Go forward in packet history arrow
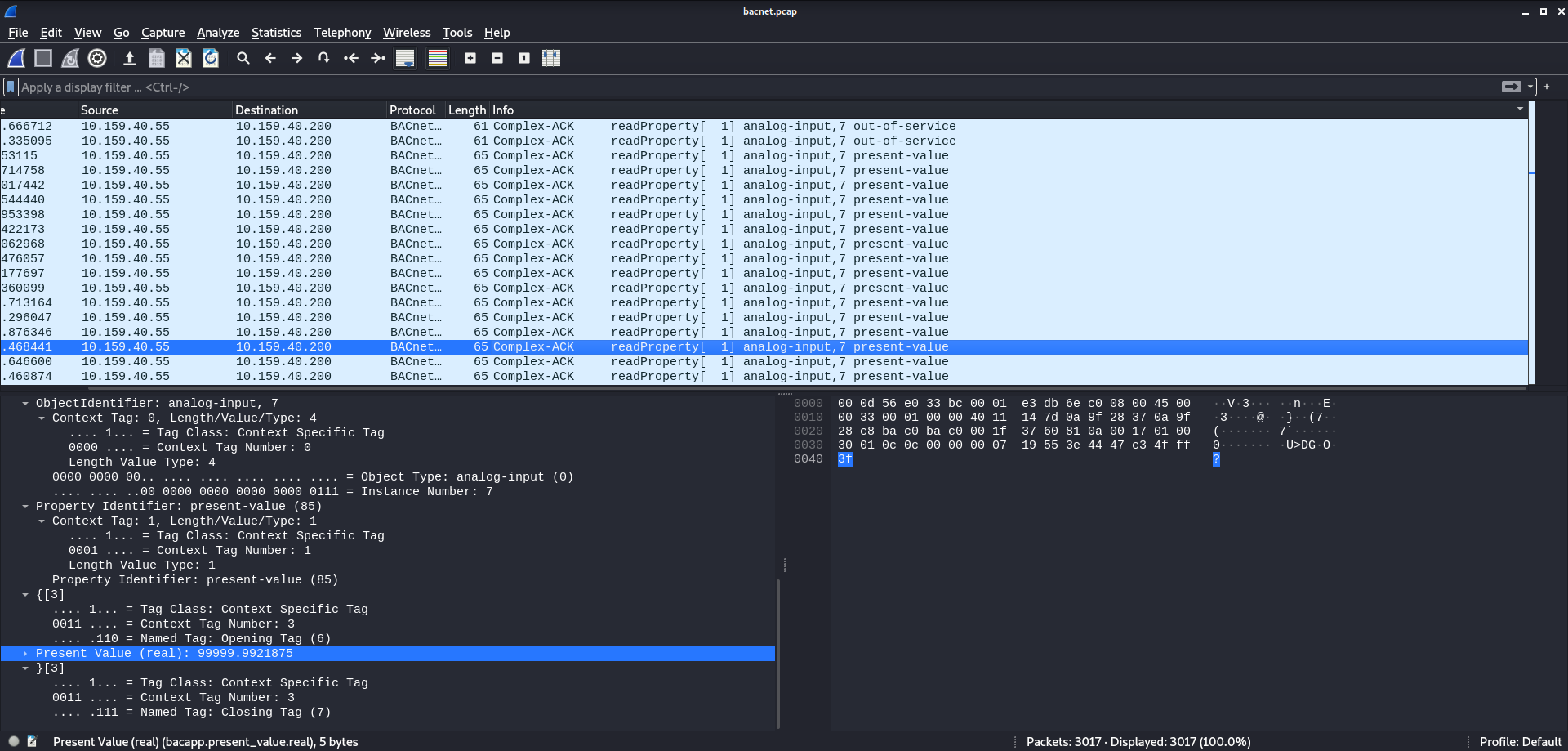The width and height of the screenshot is (1568, 751). (297, 58)
